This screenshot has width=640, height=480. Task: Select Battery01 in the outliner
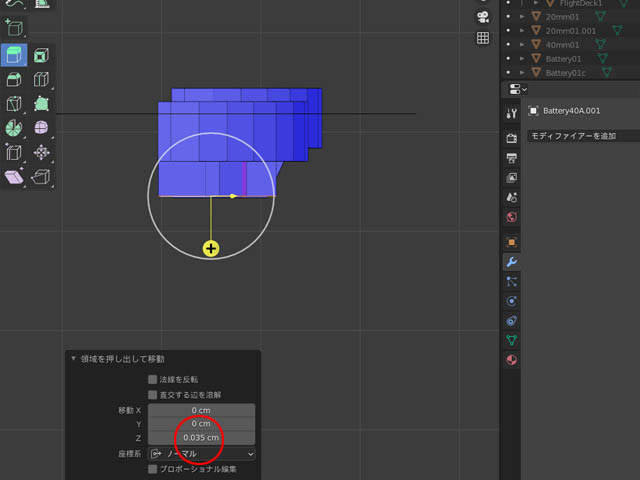[x=563, y=59]
